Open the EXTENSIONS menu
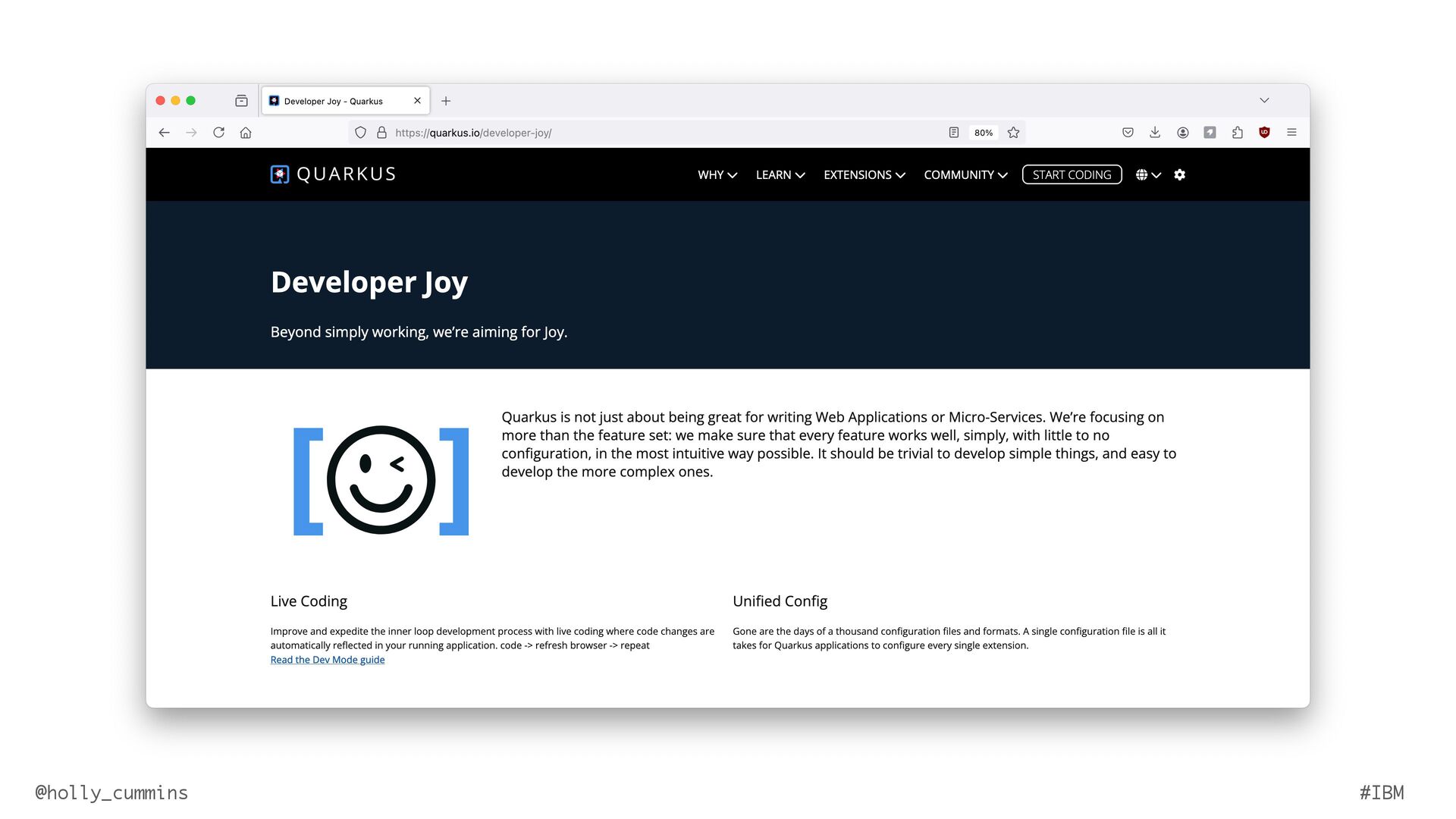Screen dimensions: 1456x819 864,175
